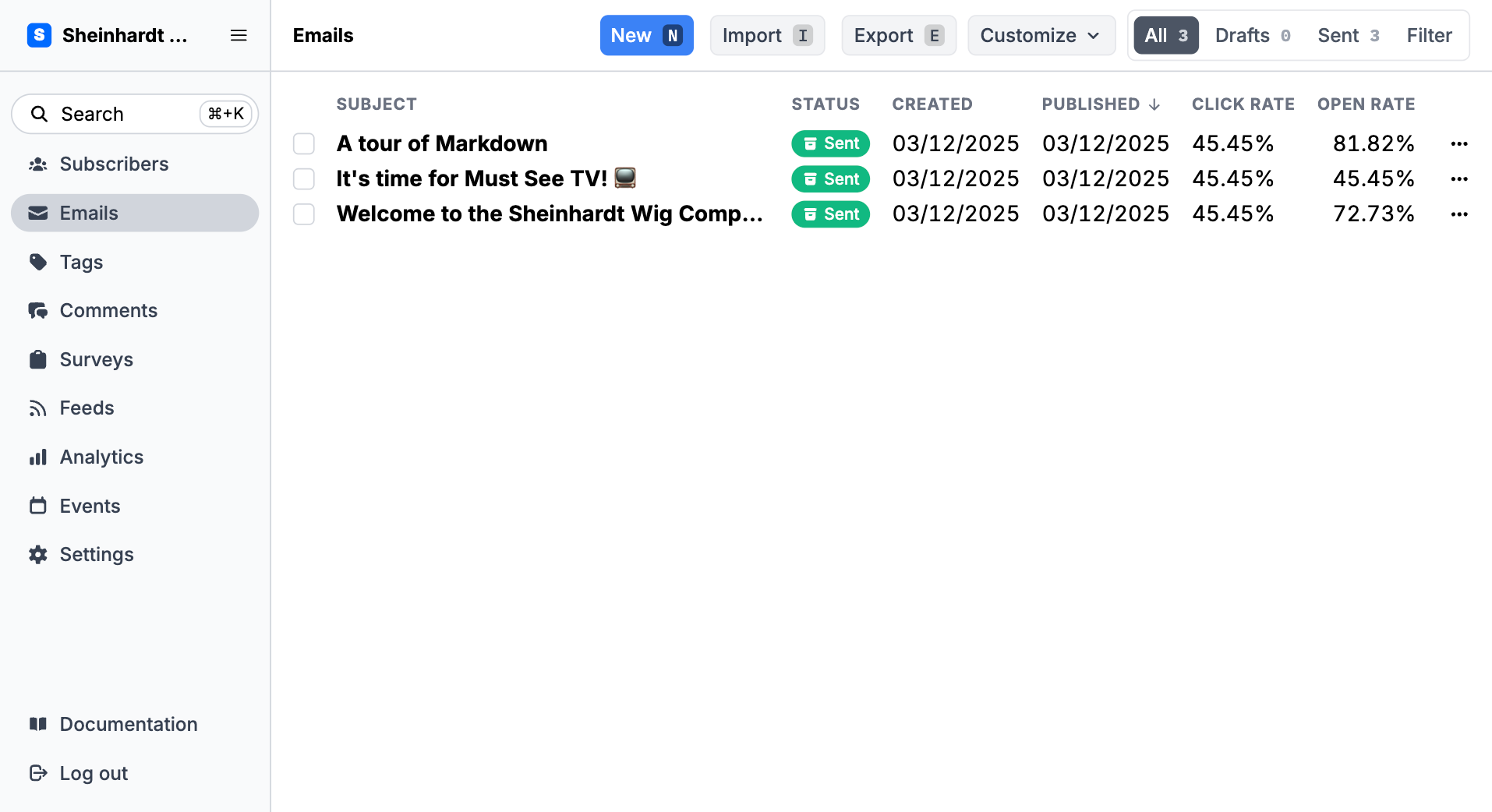Open the Comments section

point(108,310)
